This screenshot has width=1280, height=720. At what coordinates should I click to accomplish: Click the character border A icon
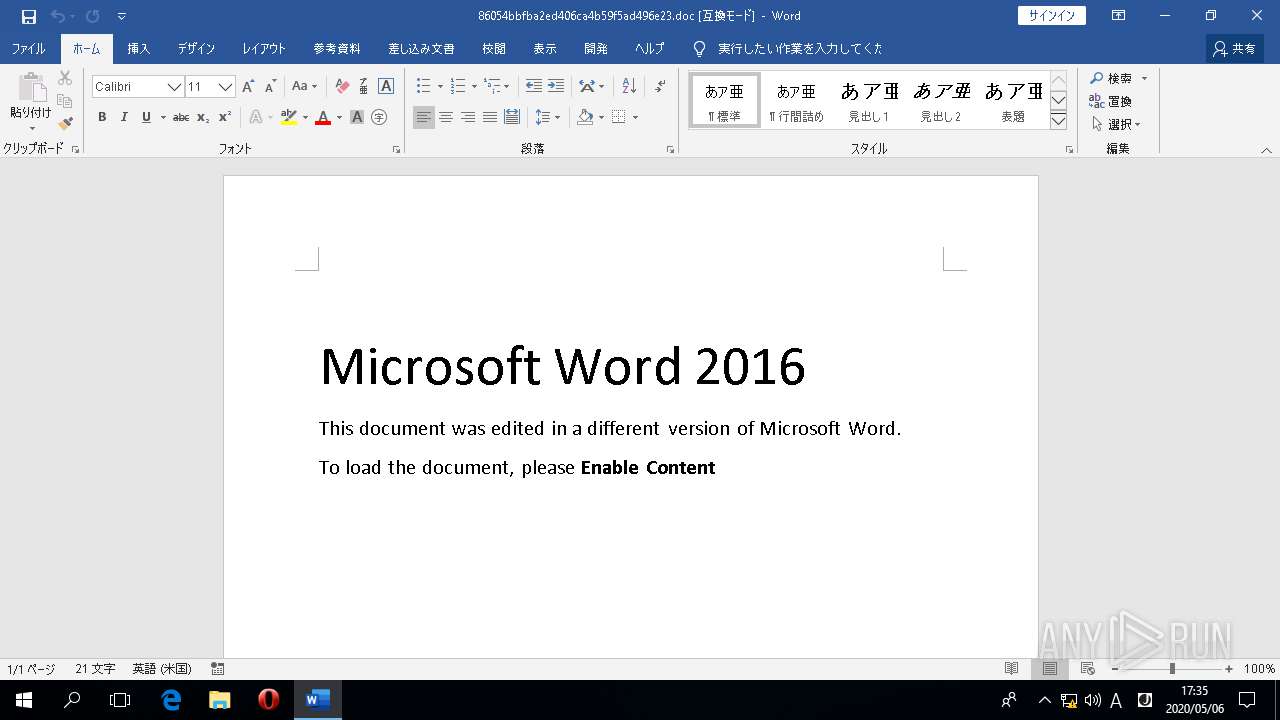pos(386,87)
